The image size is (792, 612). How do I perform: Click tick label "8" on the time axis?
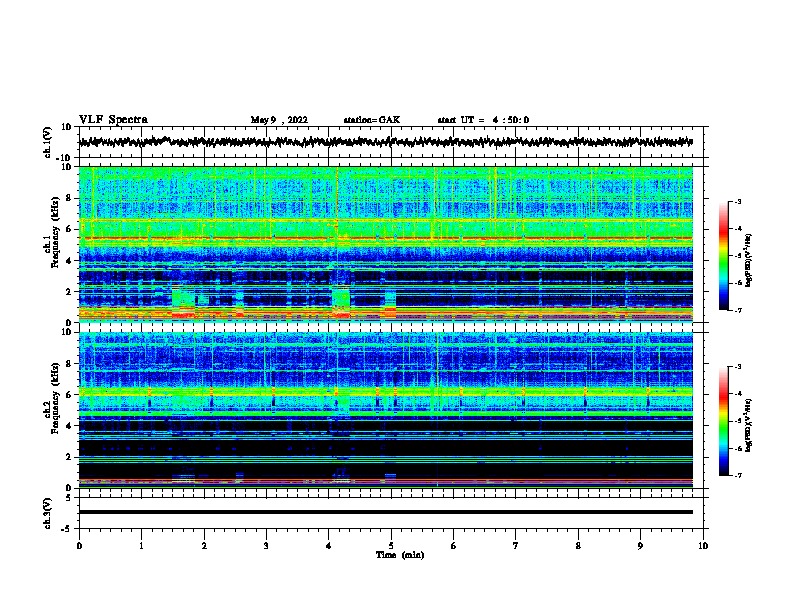[x=578, y=546]
